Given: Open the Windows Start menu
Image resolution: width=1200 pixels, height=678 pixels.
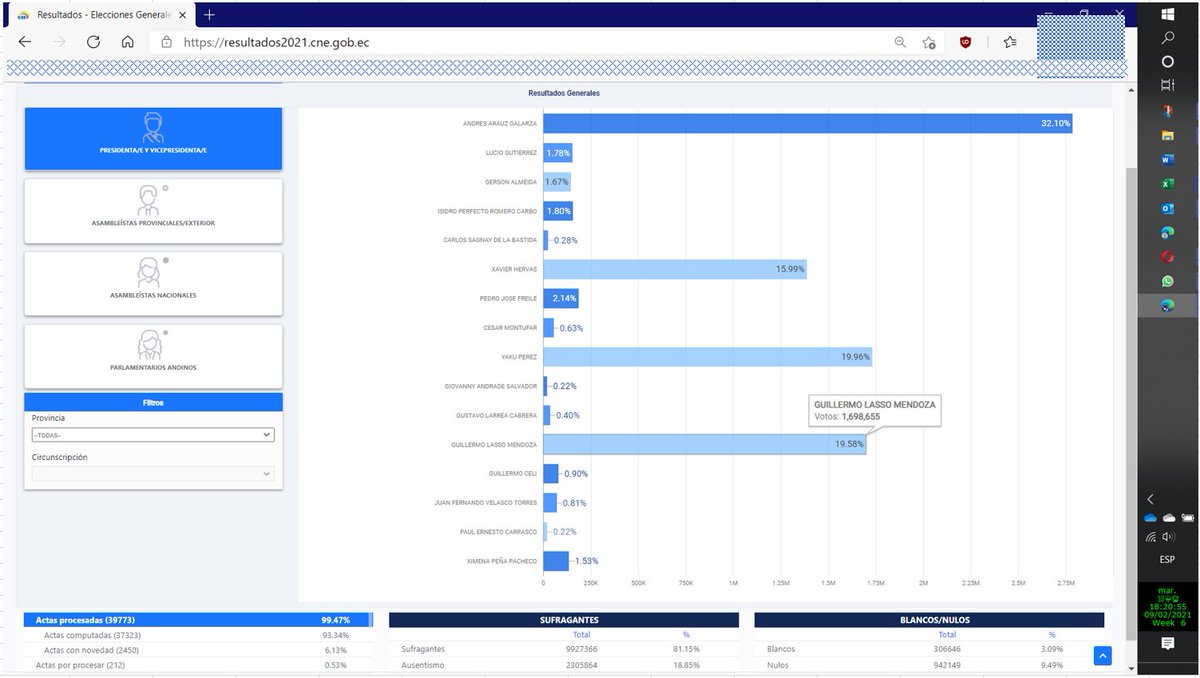Looking at the screenshot, I should pos(1167,14).
